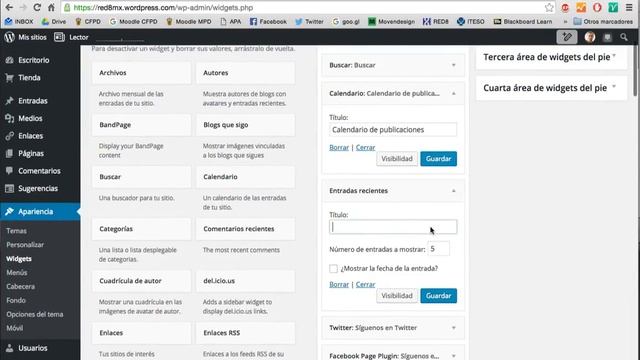Open Cabecera submenu item

[x=20, y=286]
